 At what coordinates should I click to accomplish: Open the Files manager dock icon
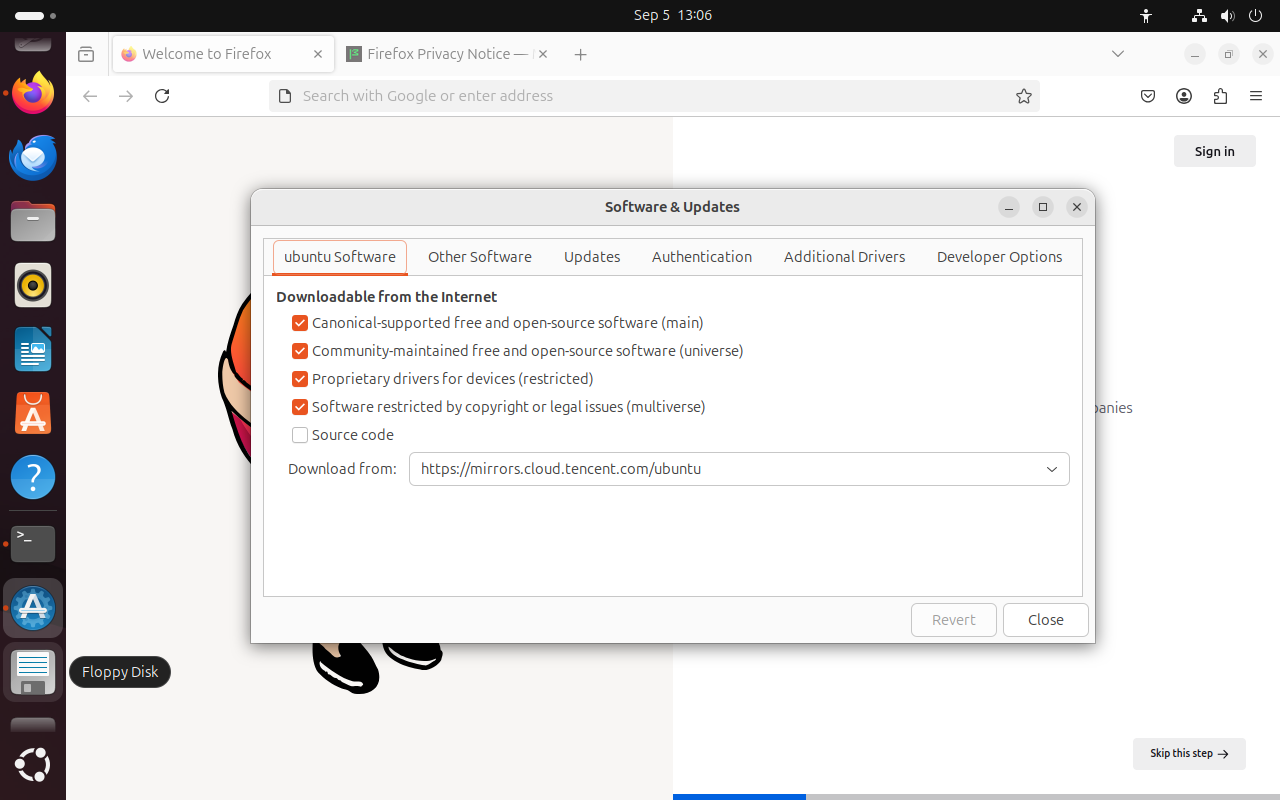pos(33,222)
